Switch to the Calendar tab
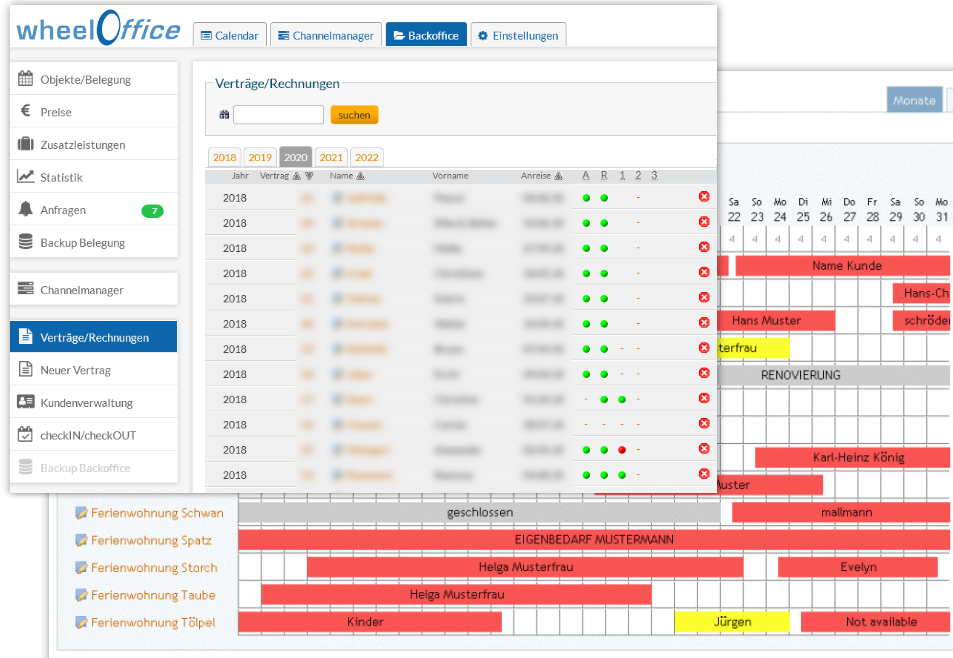The height and width of the screenshot is (658, 953). 229,35
